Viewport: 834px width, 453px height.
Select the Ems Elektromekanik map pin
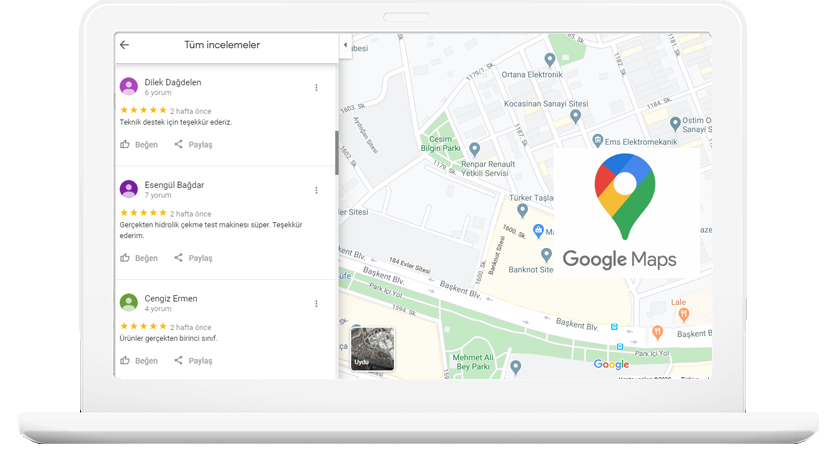pyautogui.click(x=597, y=140)
